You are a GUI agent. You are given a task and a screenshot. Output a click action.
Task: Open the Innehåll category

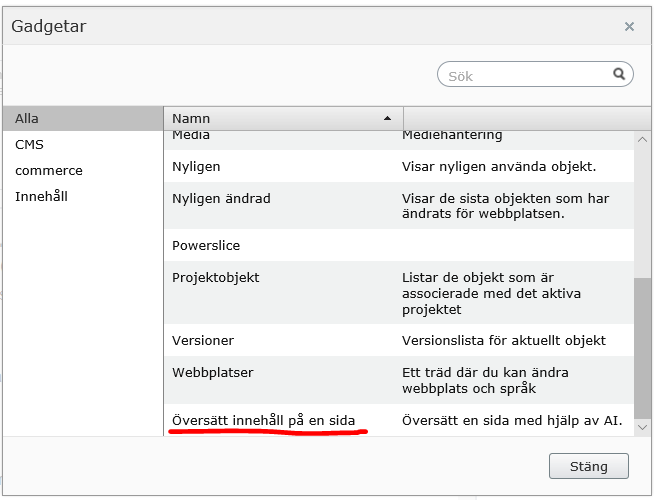click(x=41, y=196)
